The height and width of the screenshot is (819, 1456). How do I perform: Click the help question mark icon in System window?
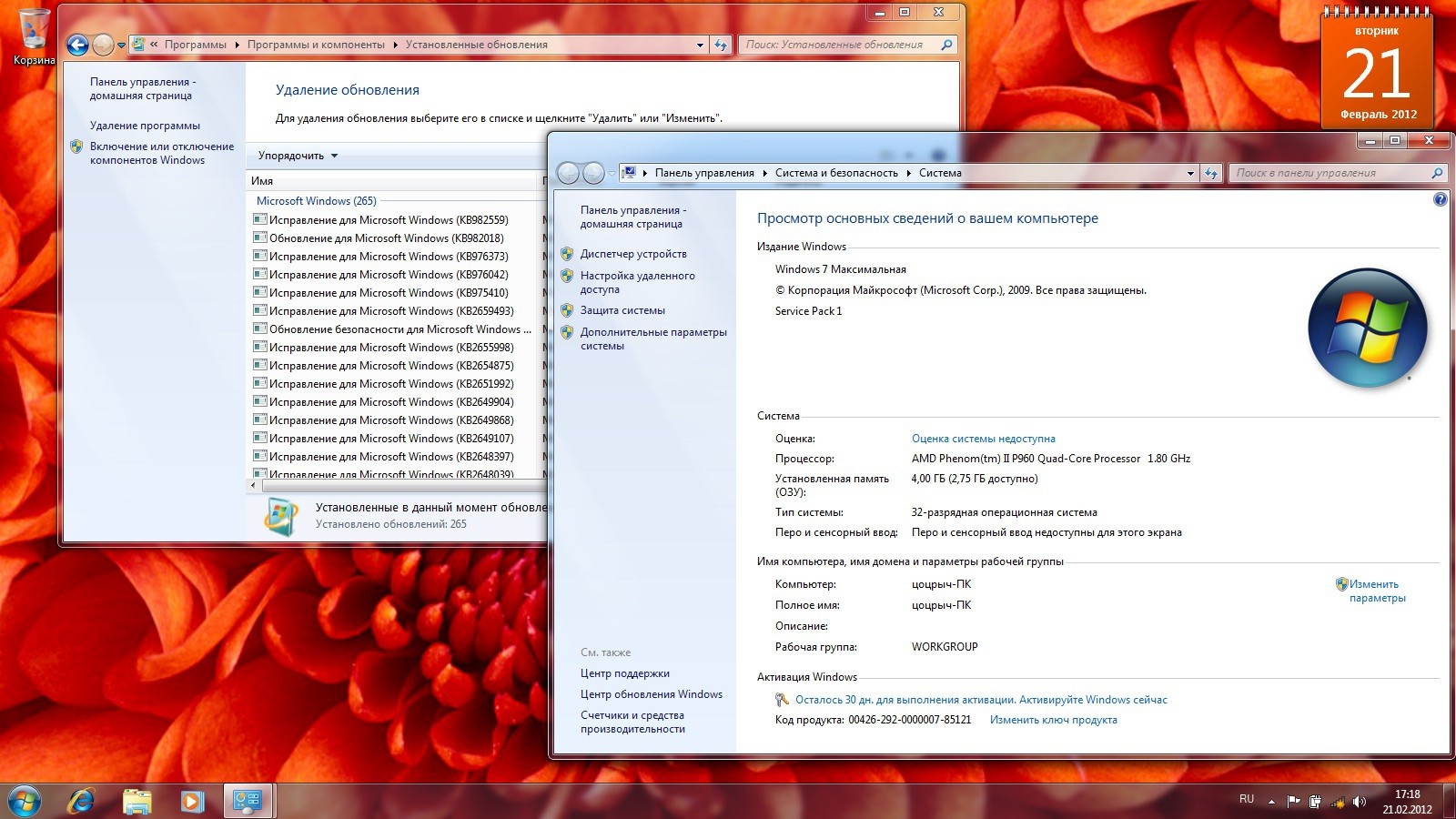(1440, 199)
